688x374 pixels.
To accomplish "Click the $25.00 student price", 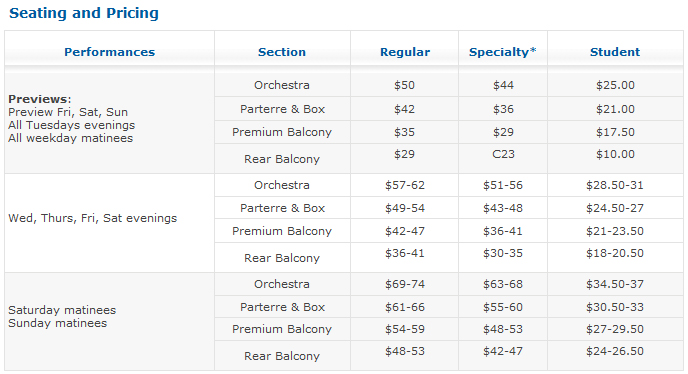I will [615, 85].
